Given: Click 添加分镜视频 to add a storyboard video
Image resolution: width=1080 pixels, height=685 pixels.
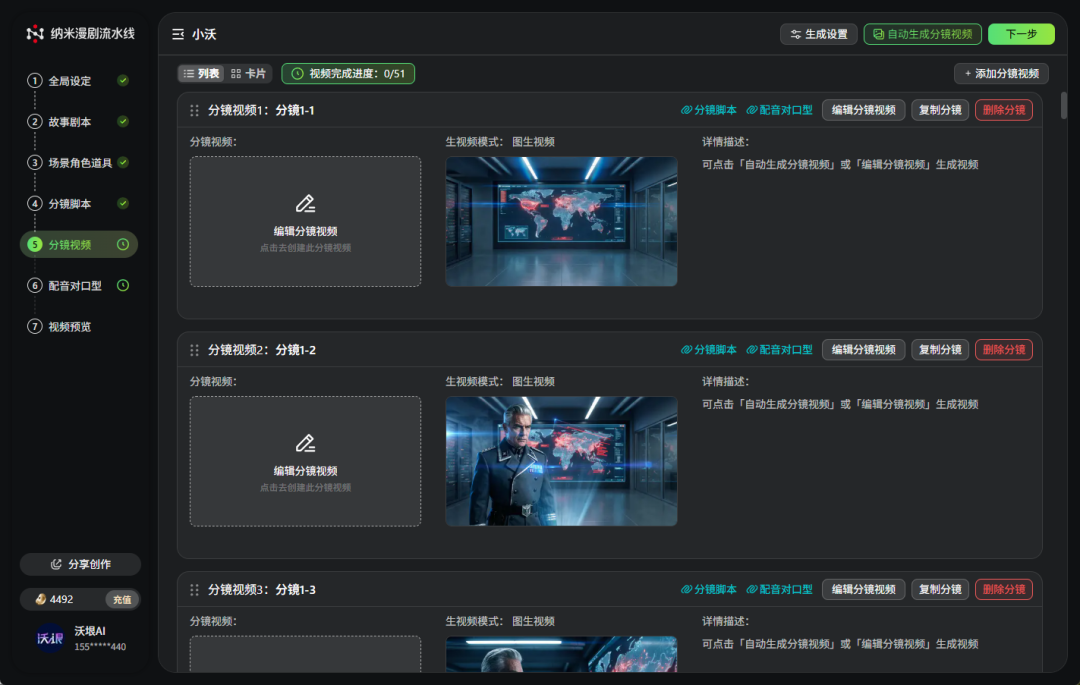Looking at the screenshot, I should (1003, 73).
